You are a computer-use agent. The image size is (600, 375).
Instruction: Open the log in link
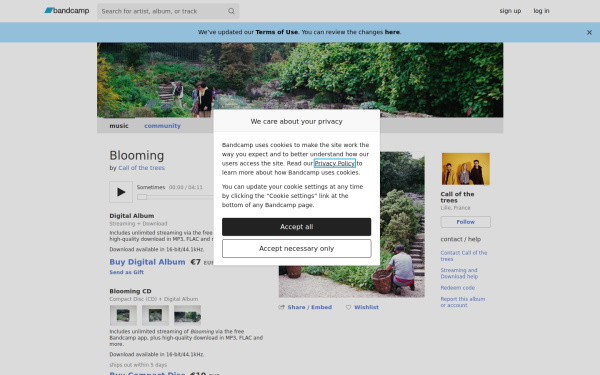coord(541,11)
